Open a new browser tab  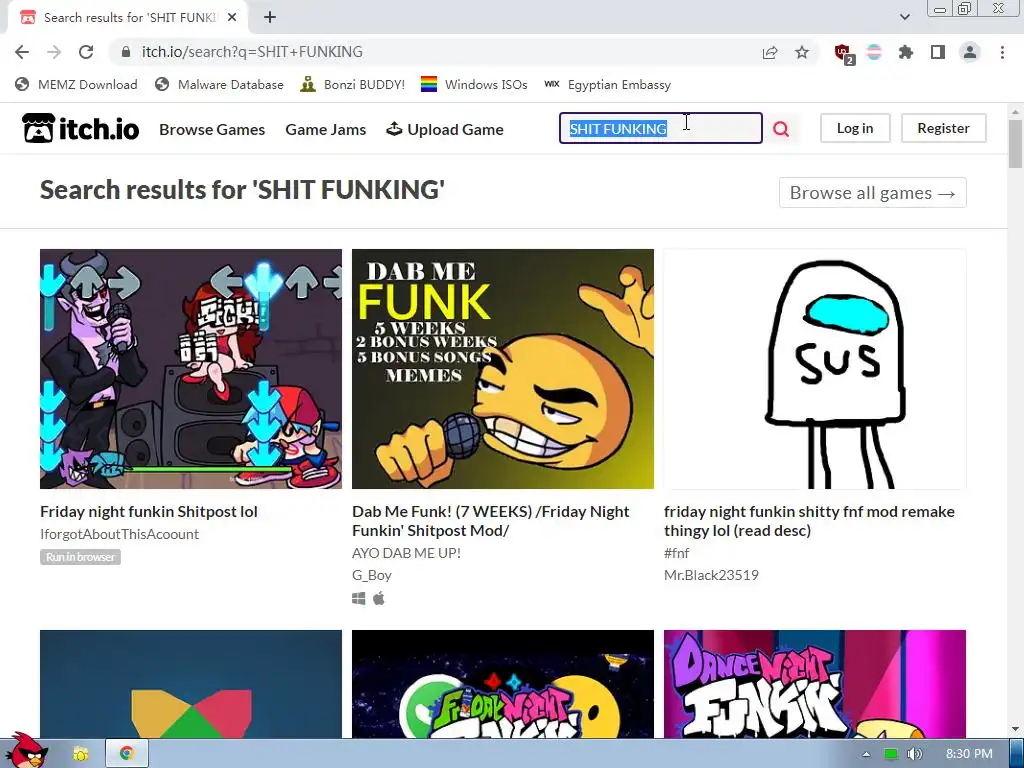(270, 18)
